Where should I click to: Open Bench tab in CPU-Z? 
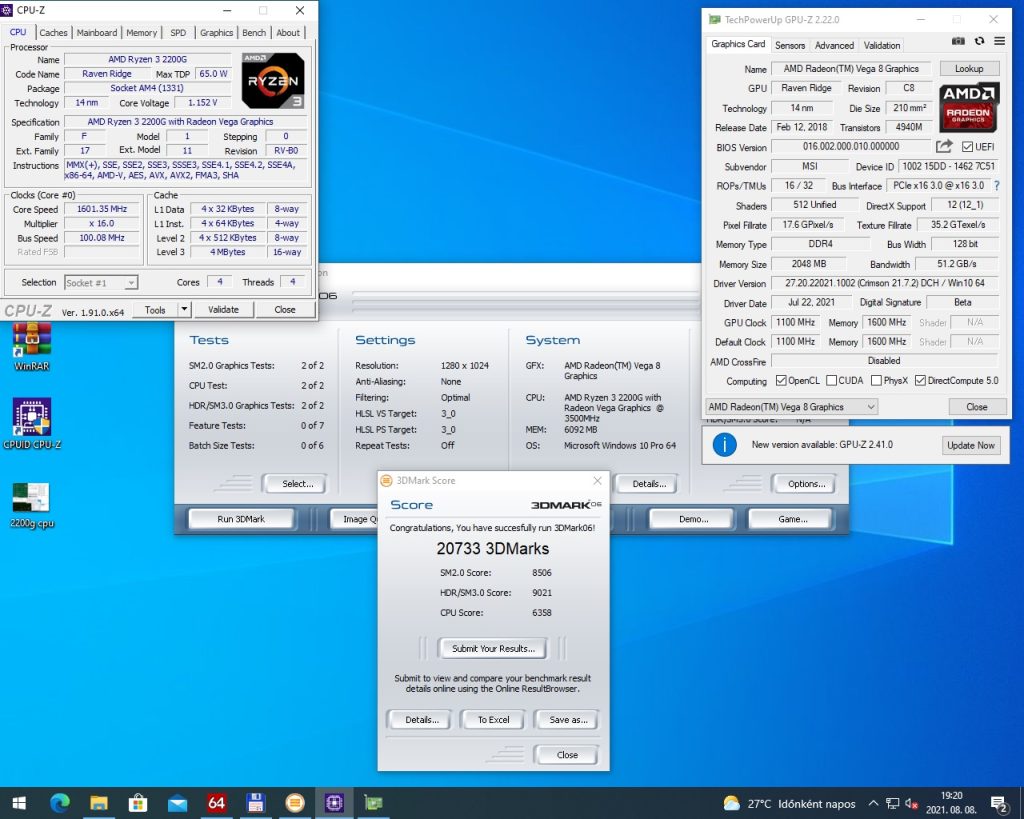click(254, 33)
